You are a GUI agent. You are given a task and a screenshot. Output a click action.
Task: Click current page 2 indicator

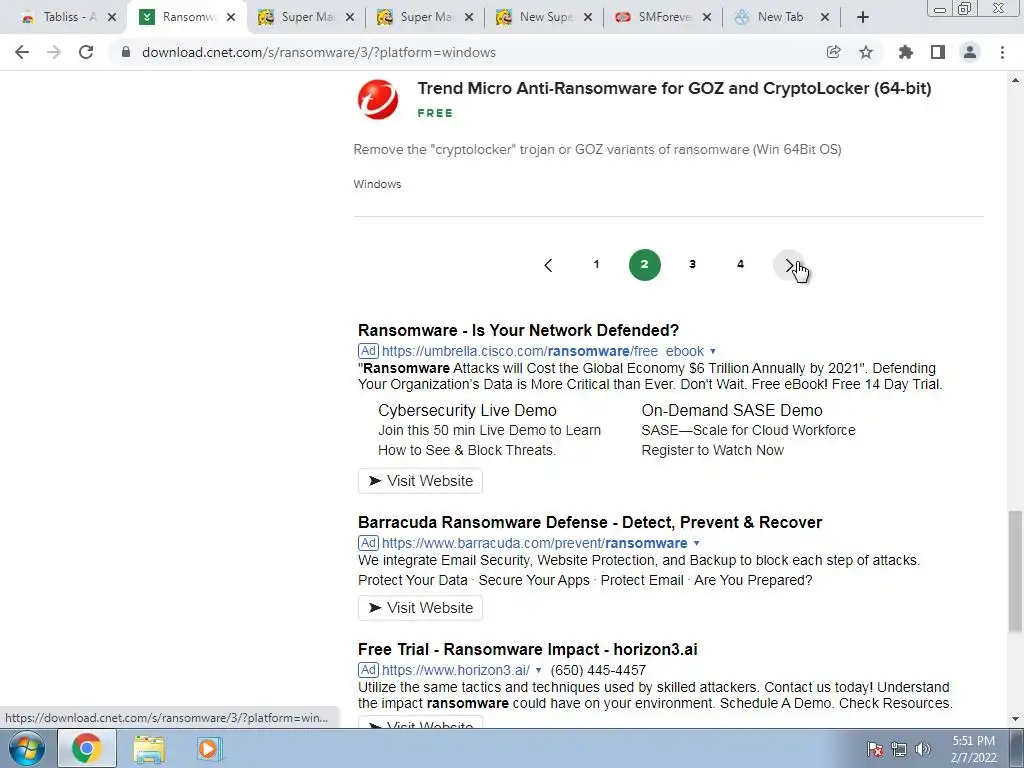pyautogui.click(x=645, y=264)
